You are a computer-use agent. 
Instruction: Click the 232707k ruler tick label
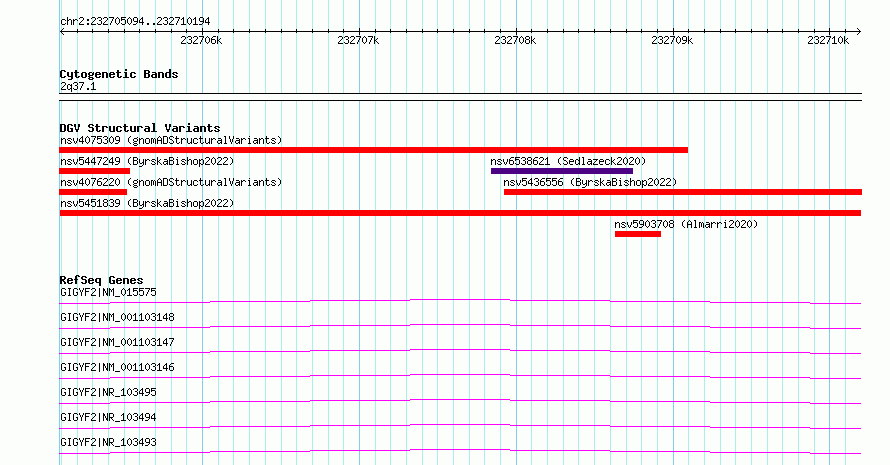point(358,40)
